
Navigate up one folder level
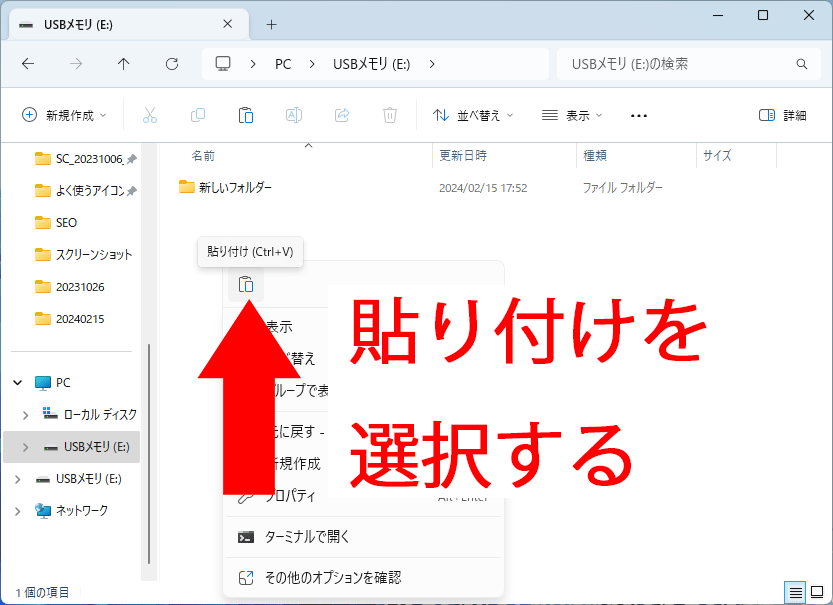tap(124, 64)
